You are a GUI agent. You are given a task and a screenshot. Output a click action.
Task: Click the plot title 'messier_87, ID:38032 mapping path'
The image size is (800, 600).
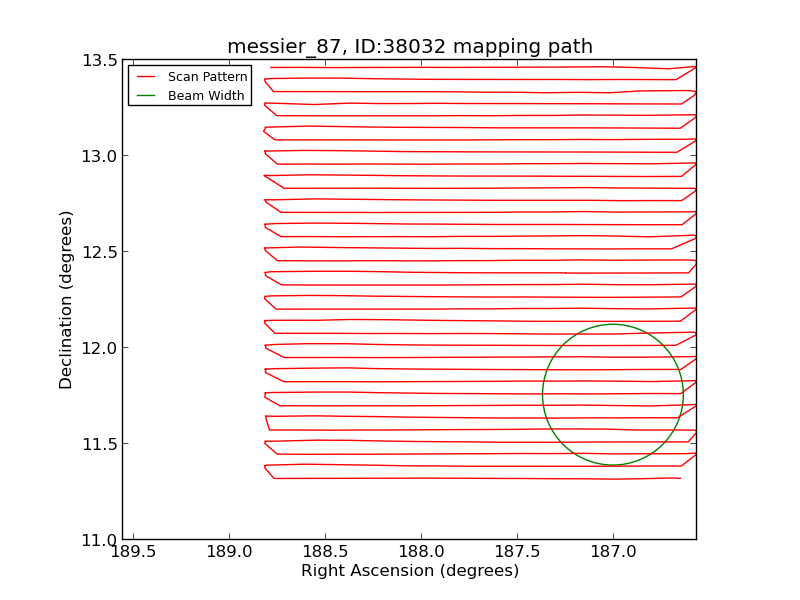point(410,46)
